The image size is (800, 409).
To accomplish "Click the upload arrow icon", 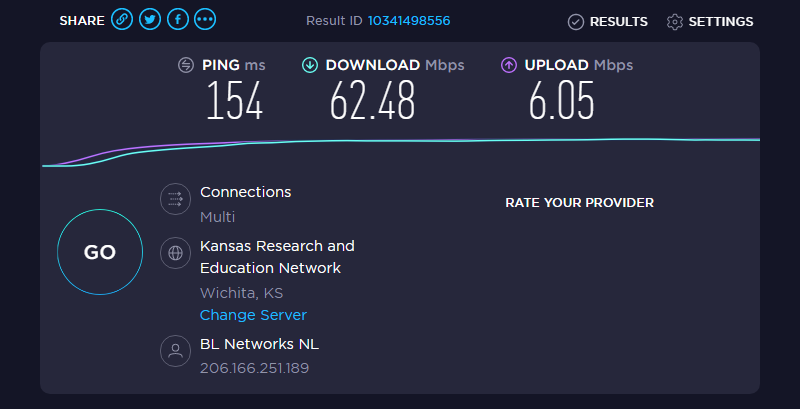I will click(509, 65).
